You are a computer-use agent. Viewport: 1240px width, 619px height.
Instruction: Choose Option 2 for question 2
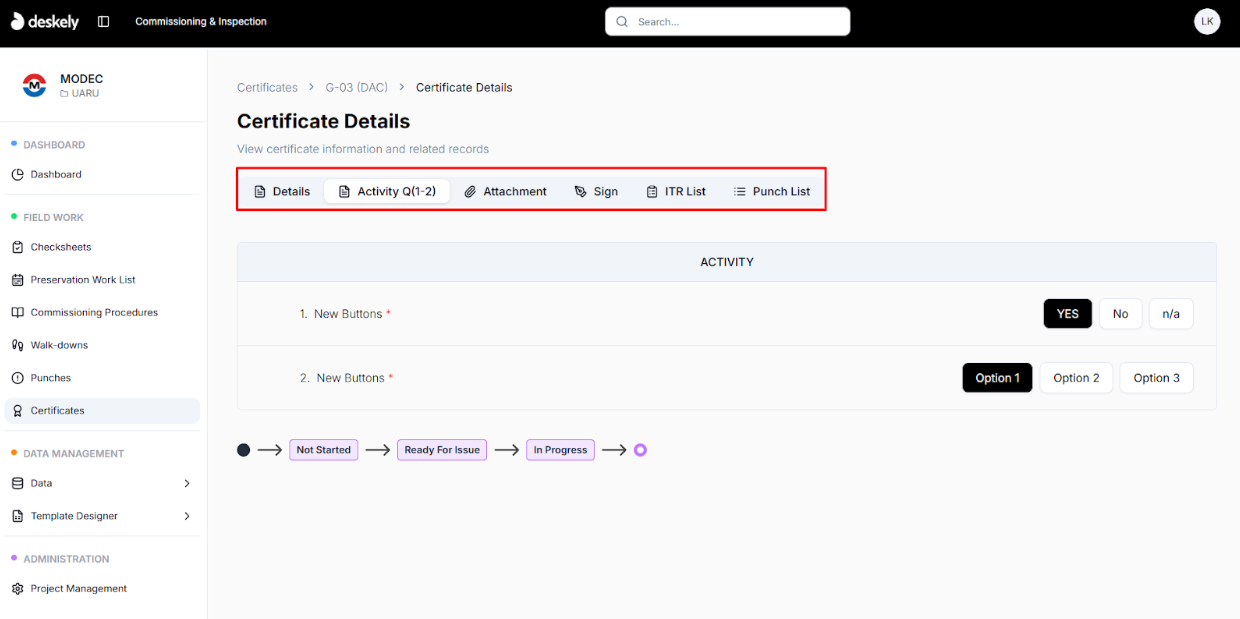pos(1076,378)
